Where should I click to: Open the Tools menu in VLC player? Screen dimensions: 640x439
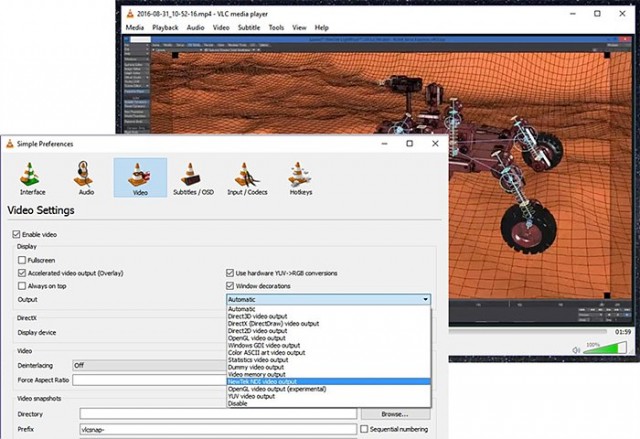[276, 28]
